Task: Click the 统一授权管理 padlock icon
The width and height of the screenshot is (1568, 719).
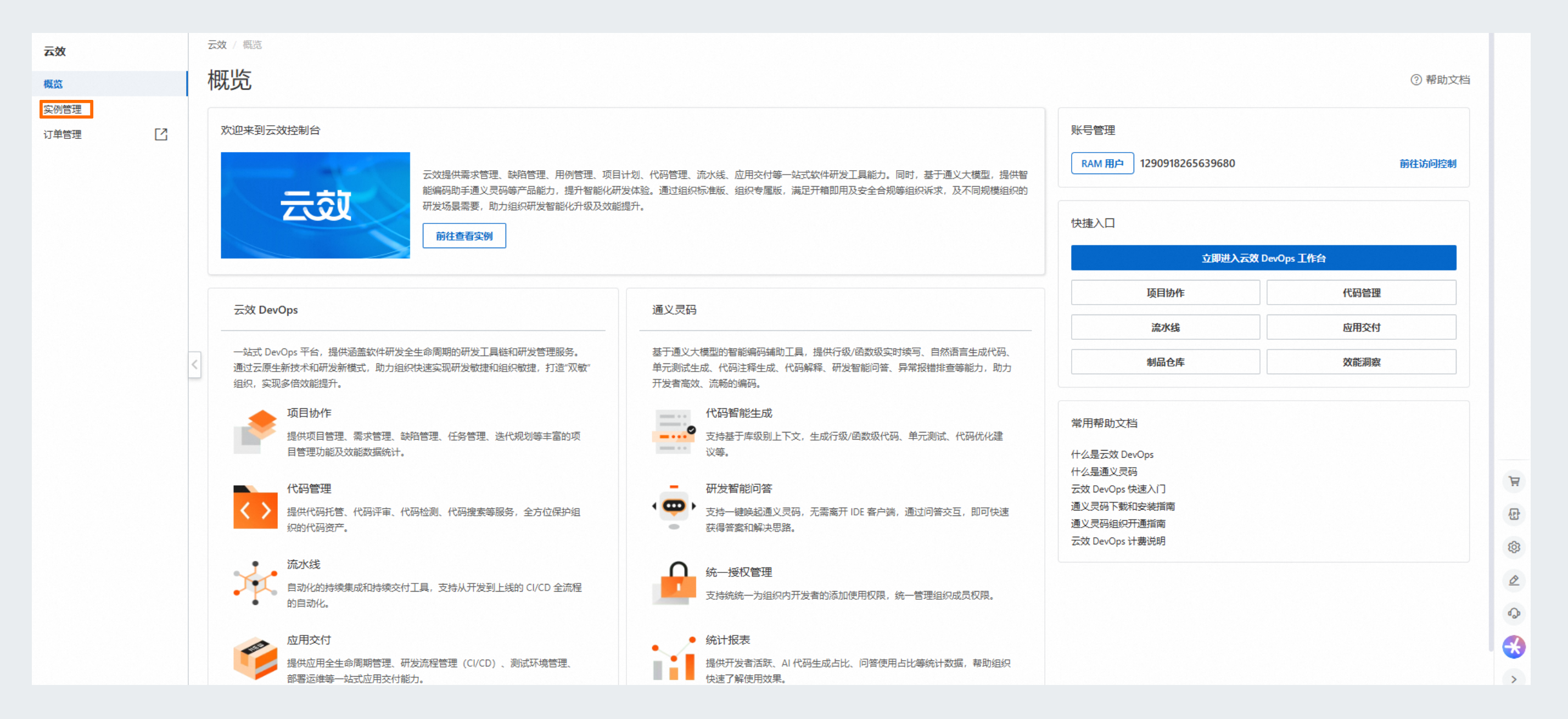Action: coord(674,583)
